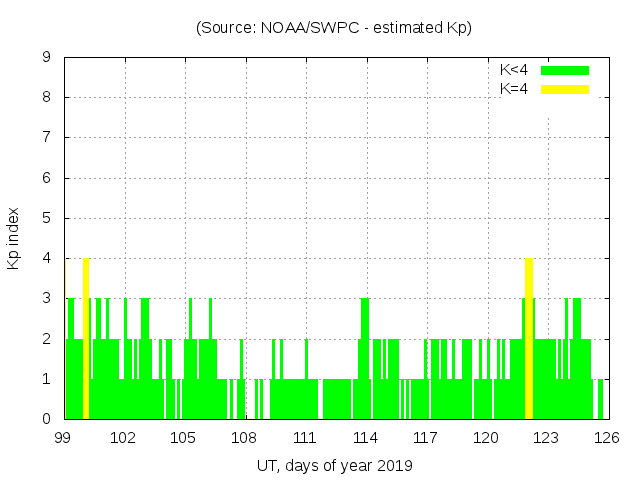Click x-axis tick label 126

pos(607,438)
